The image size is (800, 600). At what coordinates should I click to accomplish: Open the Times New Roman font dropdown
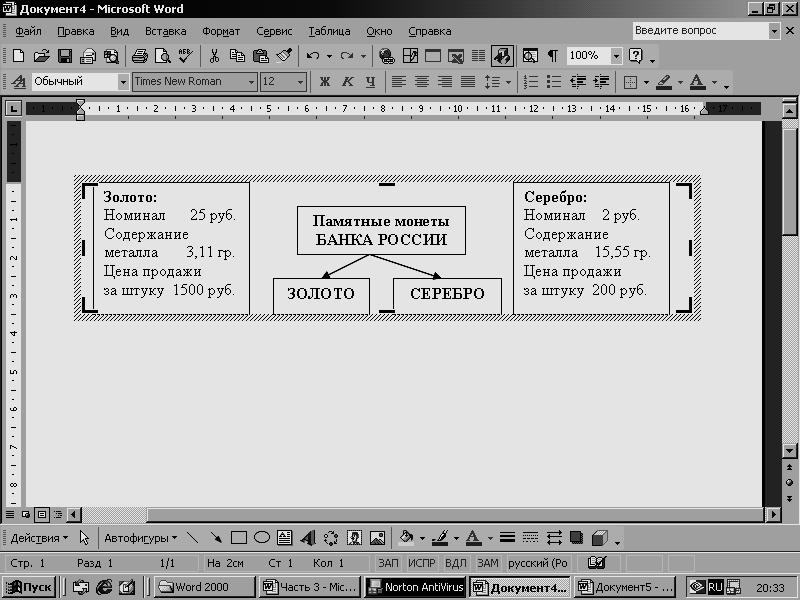(x=251, y=82)
